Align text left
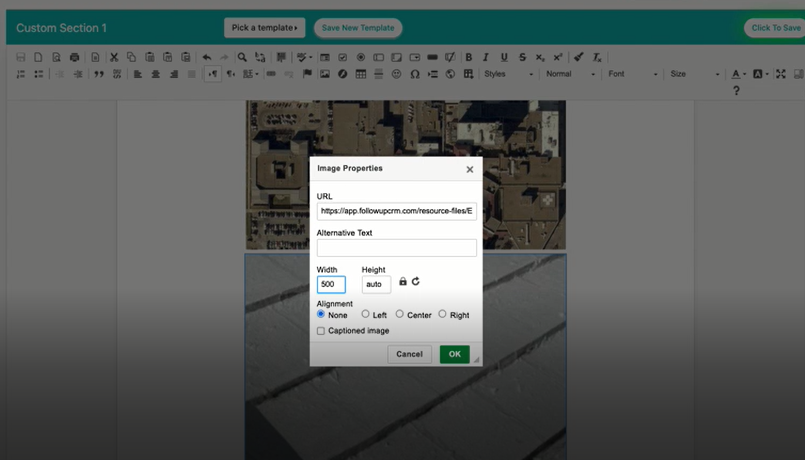The image size is (805, 460). click(138, 74)
